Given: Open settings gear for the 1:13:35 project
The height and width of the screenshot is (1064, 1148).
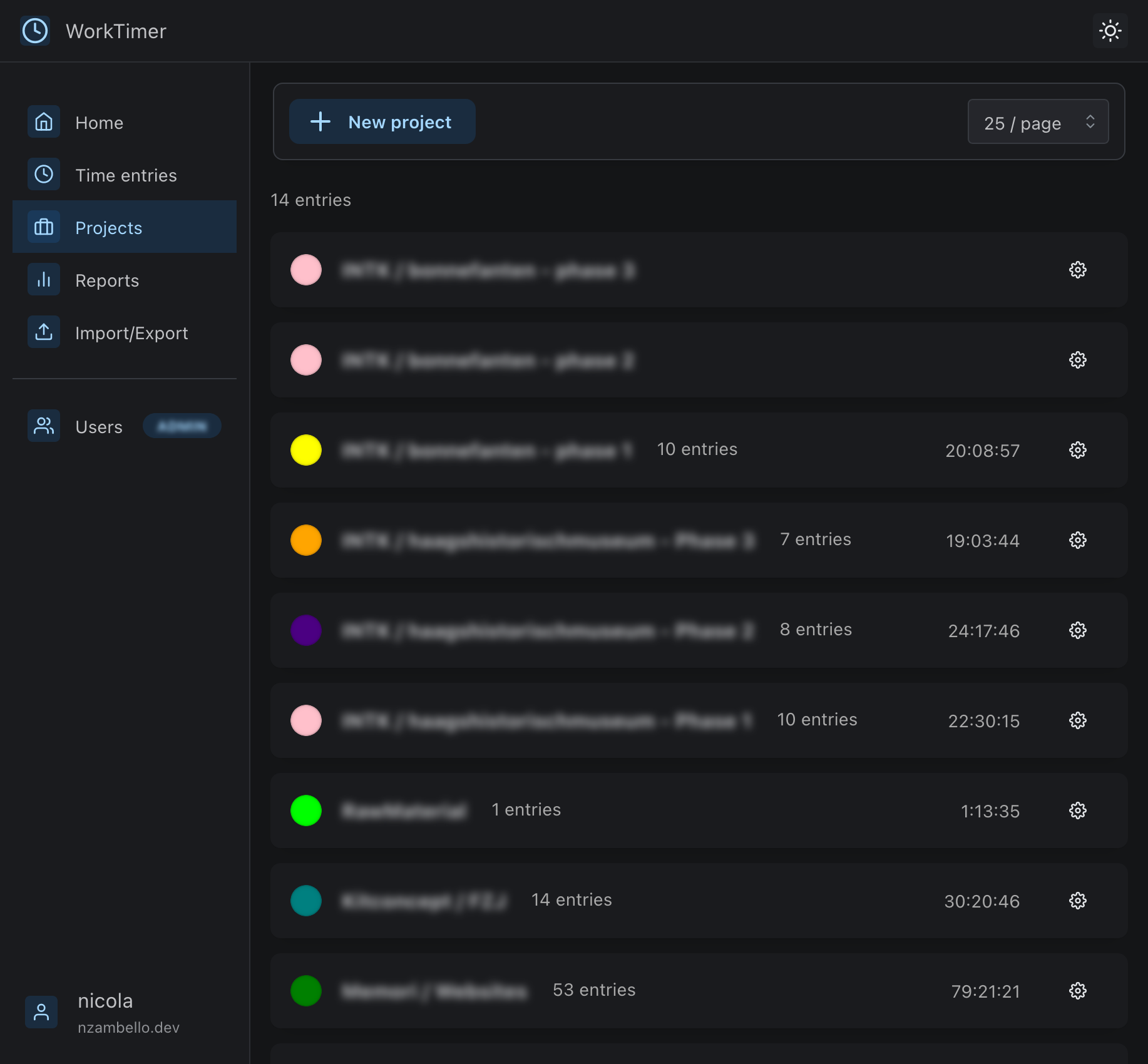Looking at the screenshot, I should (1077, 811).
